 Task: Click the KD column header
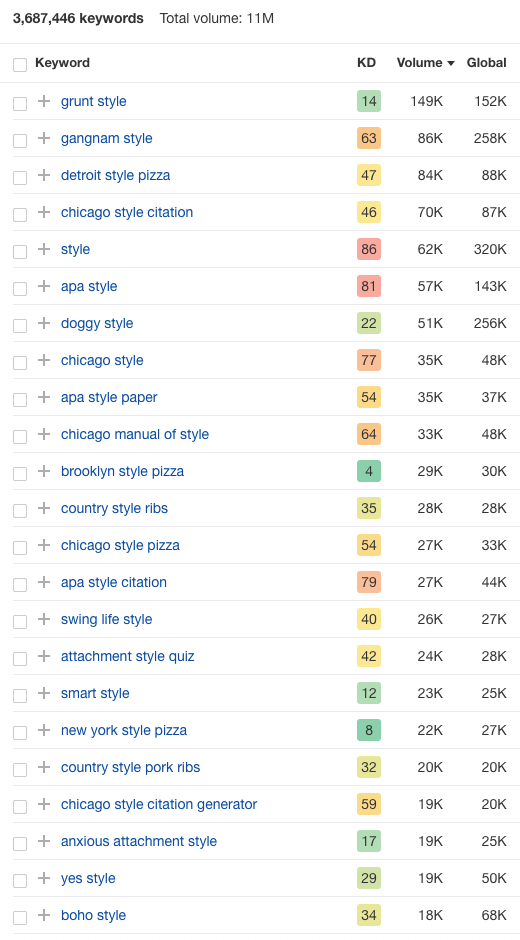coord(366,63)
